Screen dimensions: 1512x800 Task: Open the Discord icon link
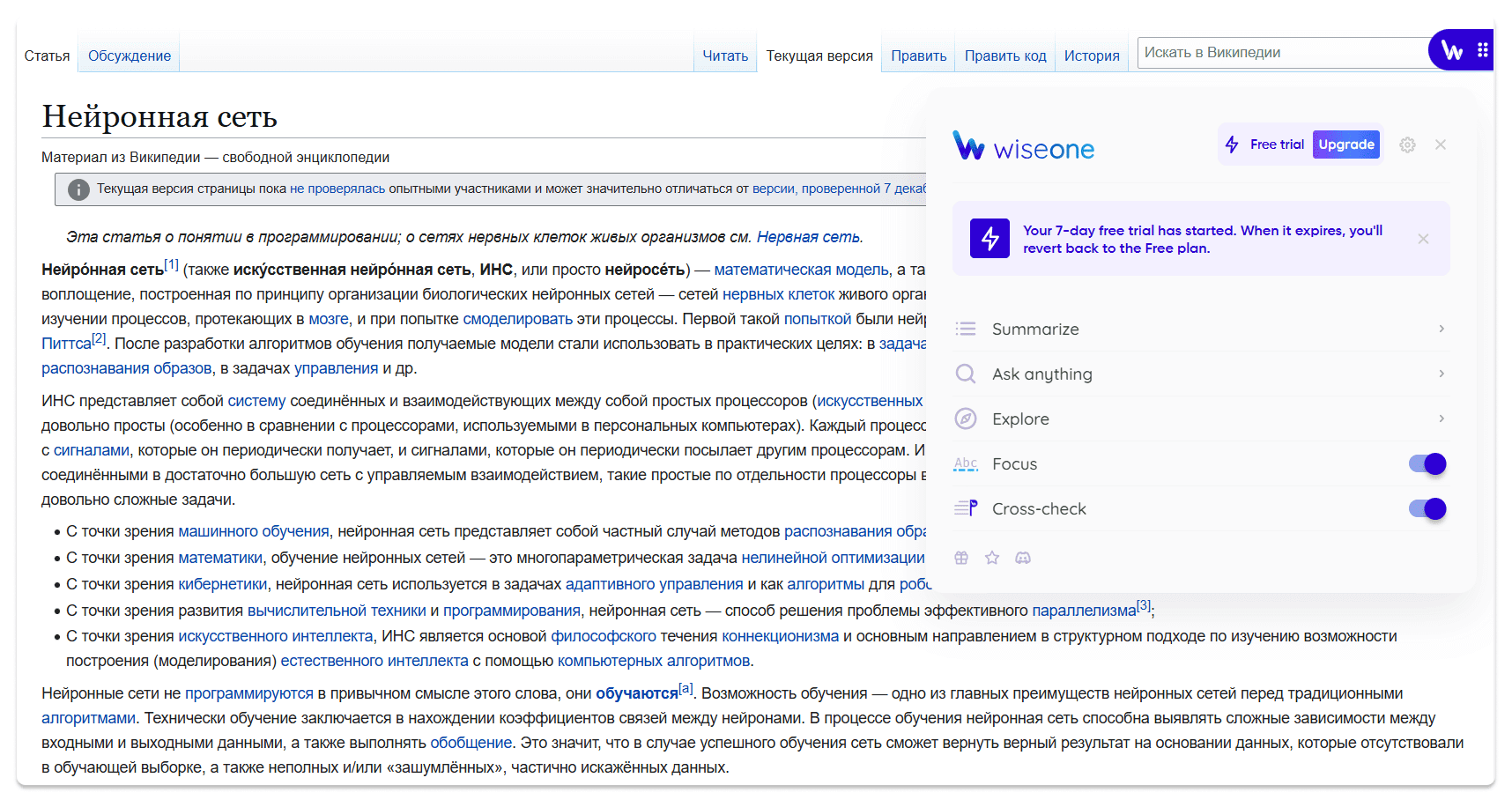(x=1023, y=558)
